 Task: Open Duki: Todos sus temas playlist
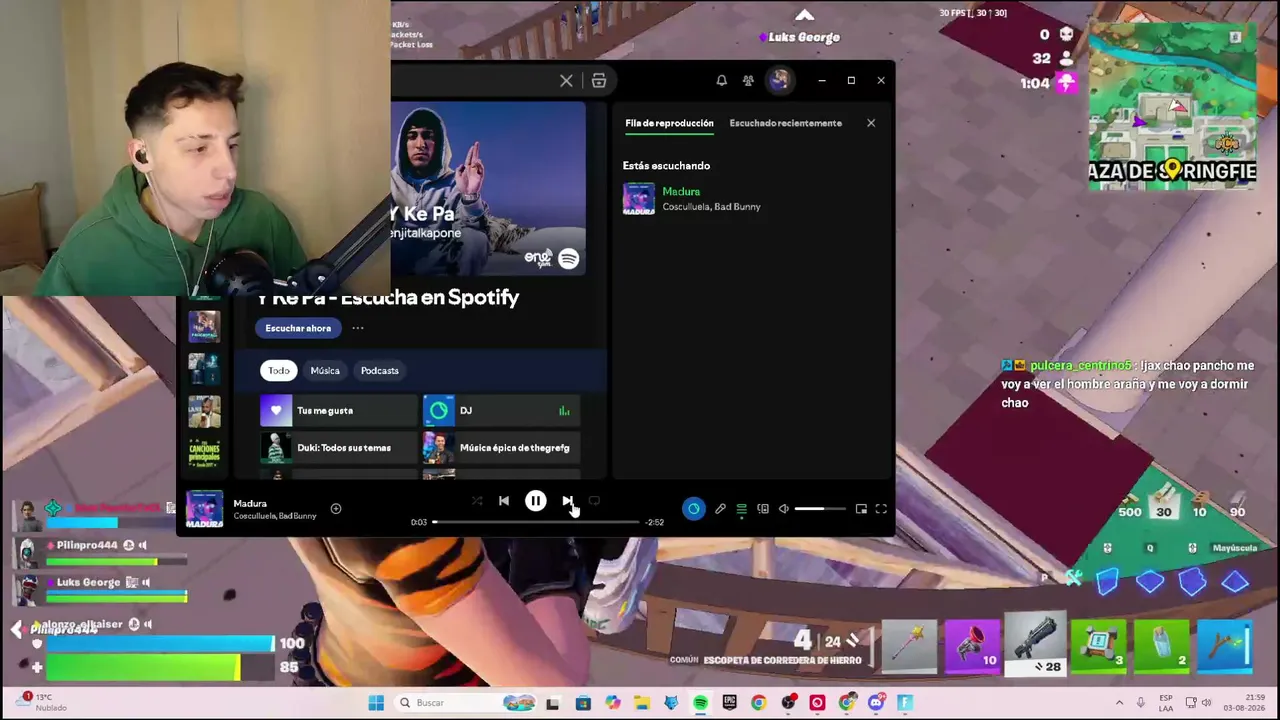click(338, 448)
